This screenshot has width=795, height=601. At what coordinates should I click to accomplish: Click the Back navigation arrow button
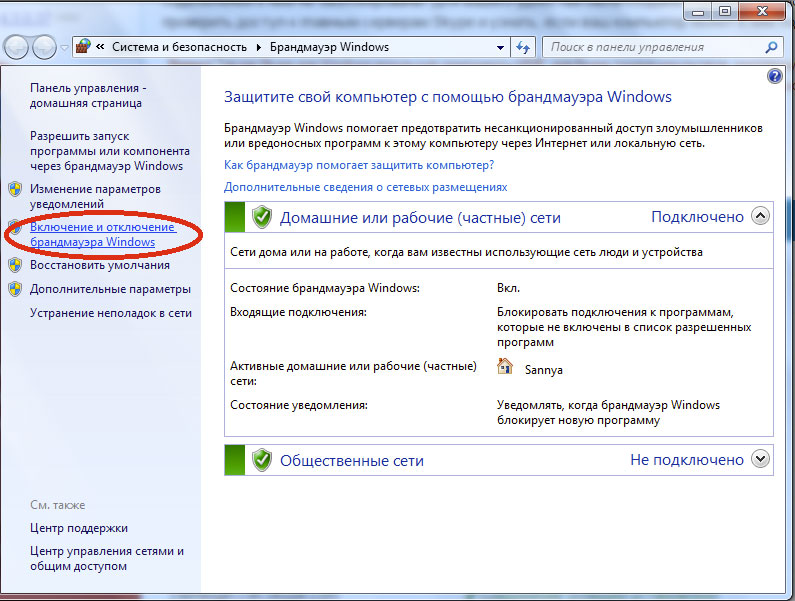click(x=16, y=48)
